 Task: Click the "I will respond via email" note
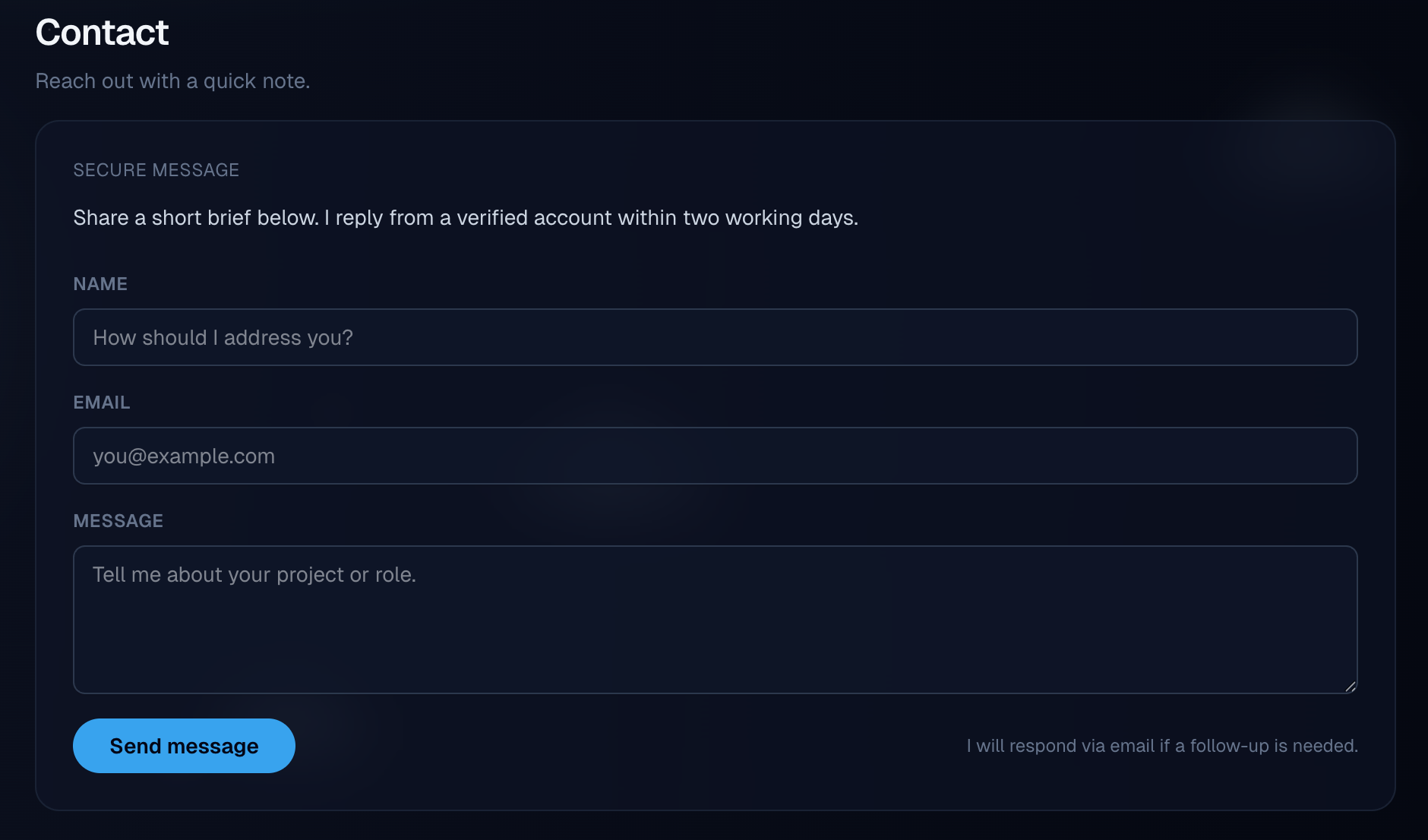pyautogui.click(x=1161, y=746)
